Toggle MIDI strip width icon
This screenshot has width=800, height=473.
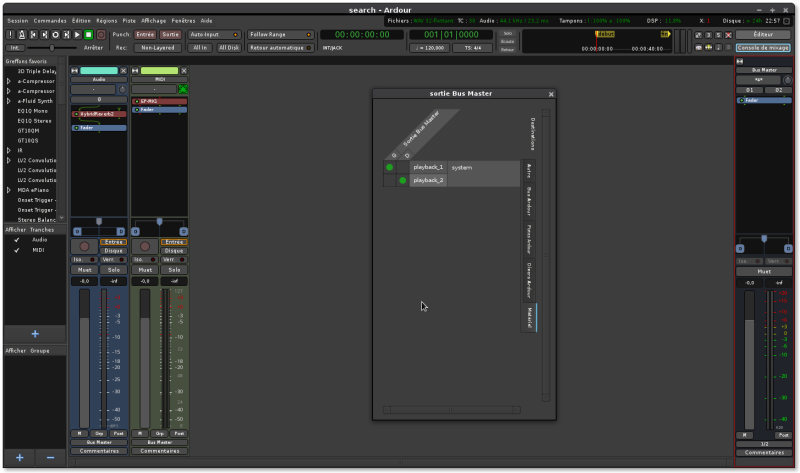135,70
